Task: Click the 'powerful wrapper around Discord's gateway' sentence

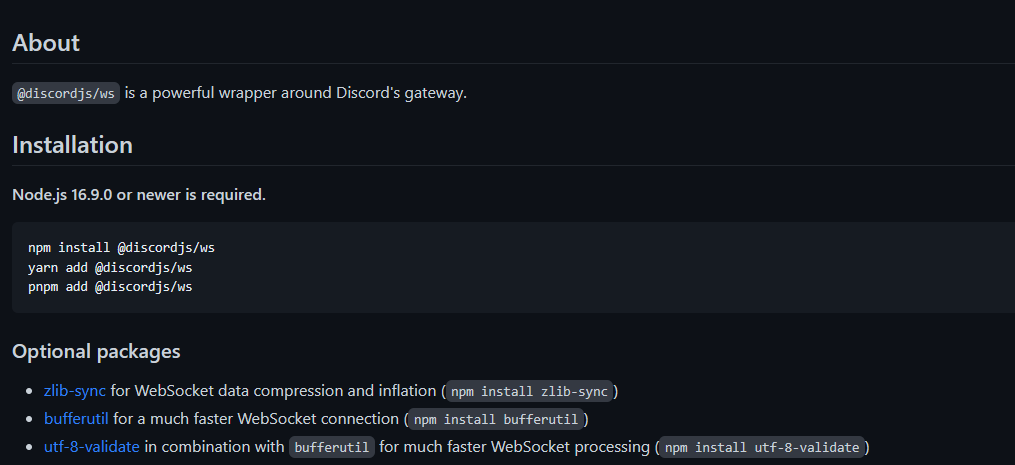Action: point(296,93)
